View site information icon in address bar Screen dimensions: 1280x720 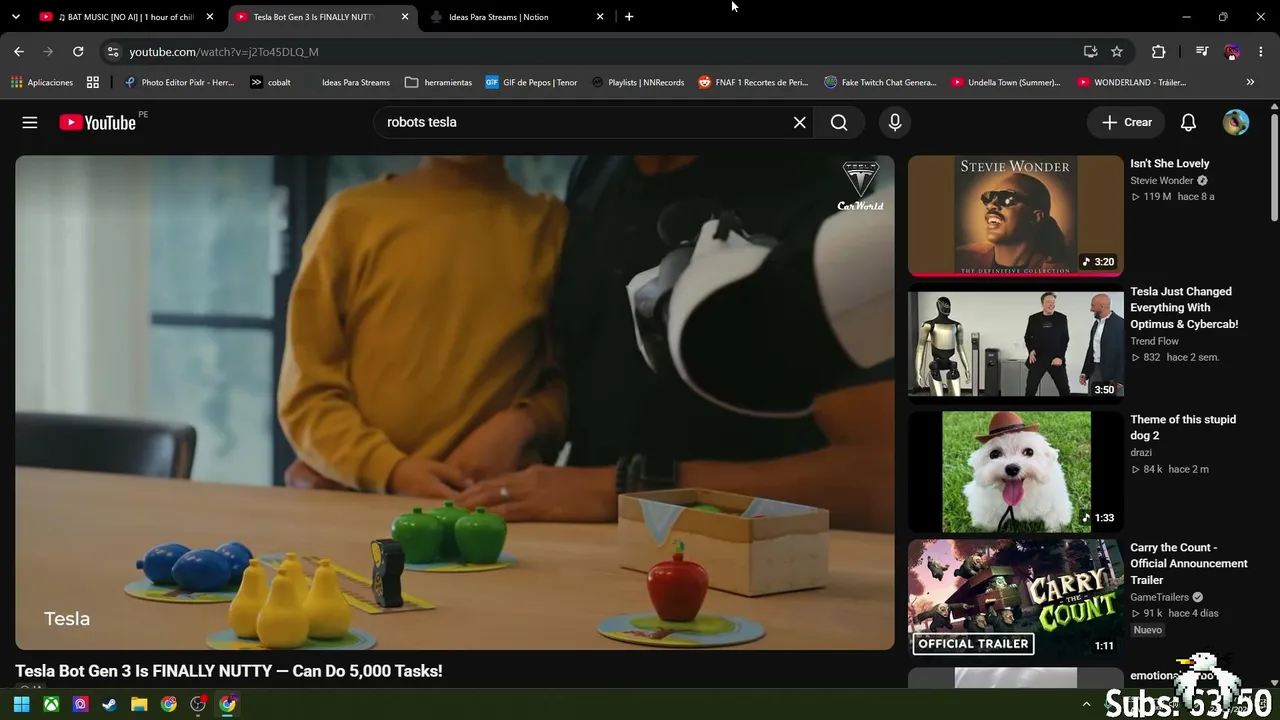pyautogui.click(x=113, y=52)
